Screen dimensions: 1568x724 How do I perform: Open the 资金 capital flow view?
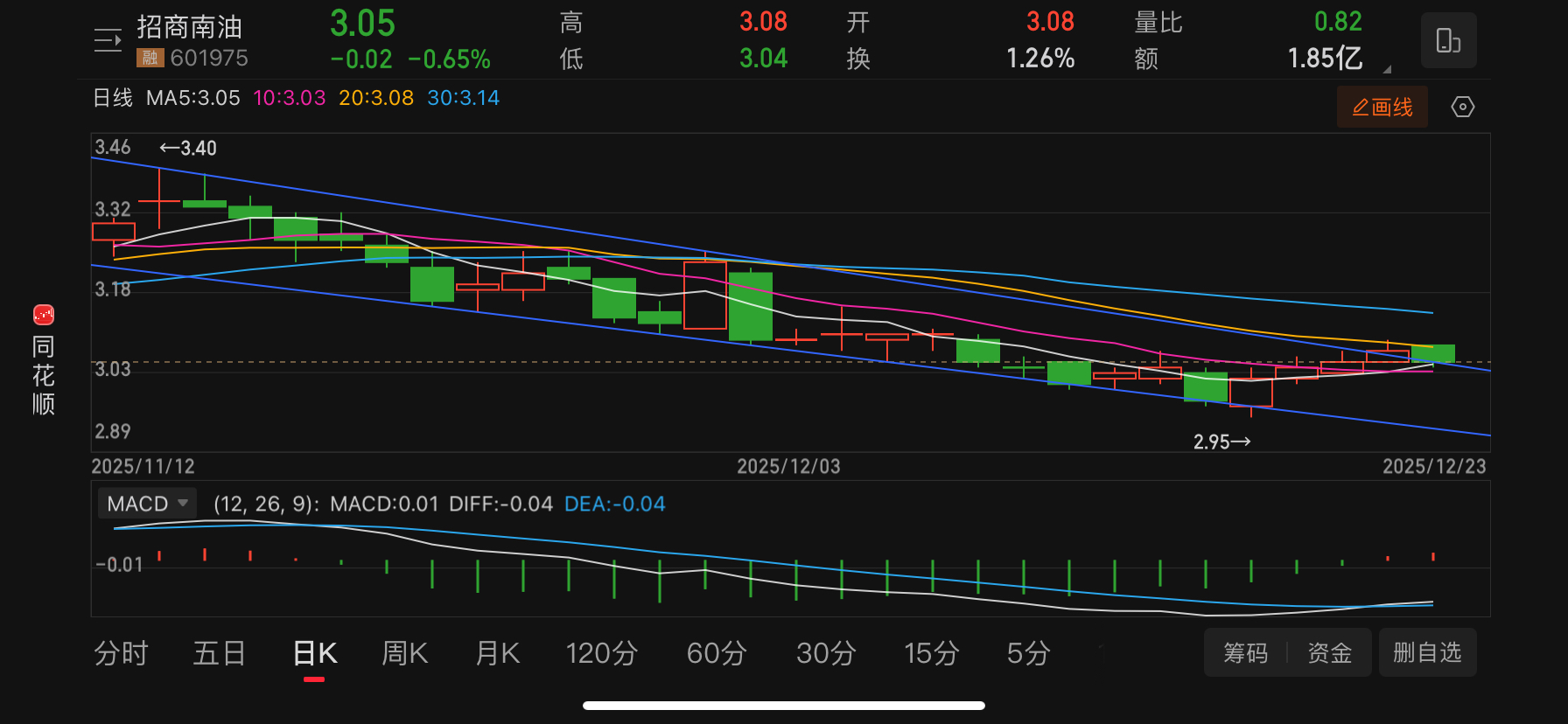pyautogui.click(x=1329, y=652)
